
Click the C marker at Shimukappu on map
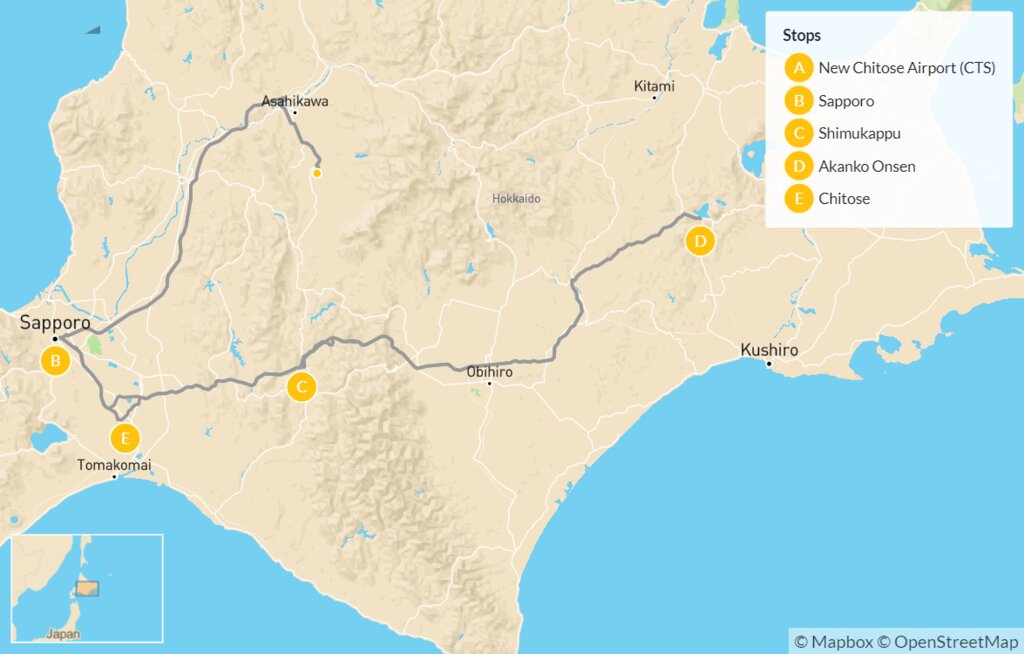click(302, 387)
